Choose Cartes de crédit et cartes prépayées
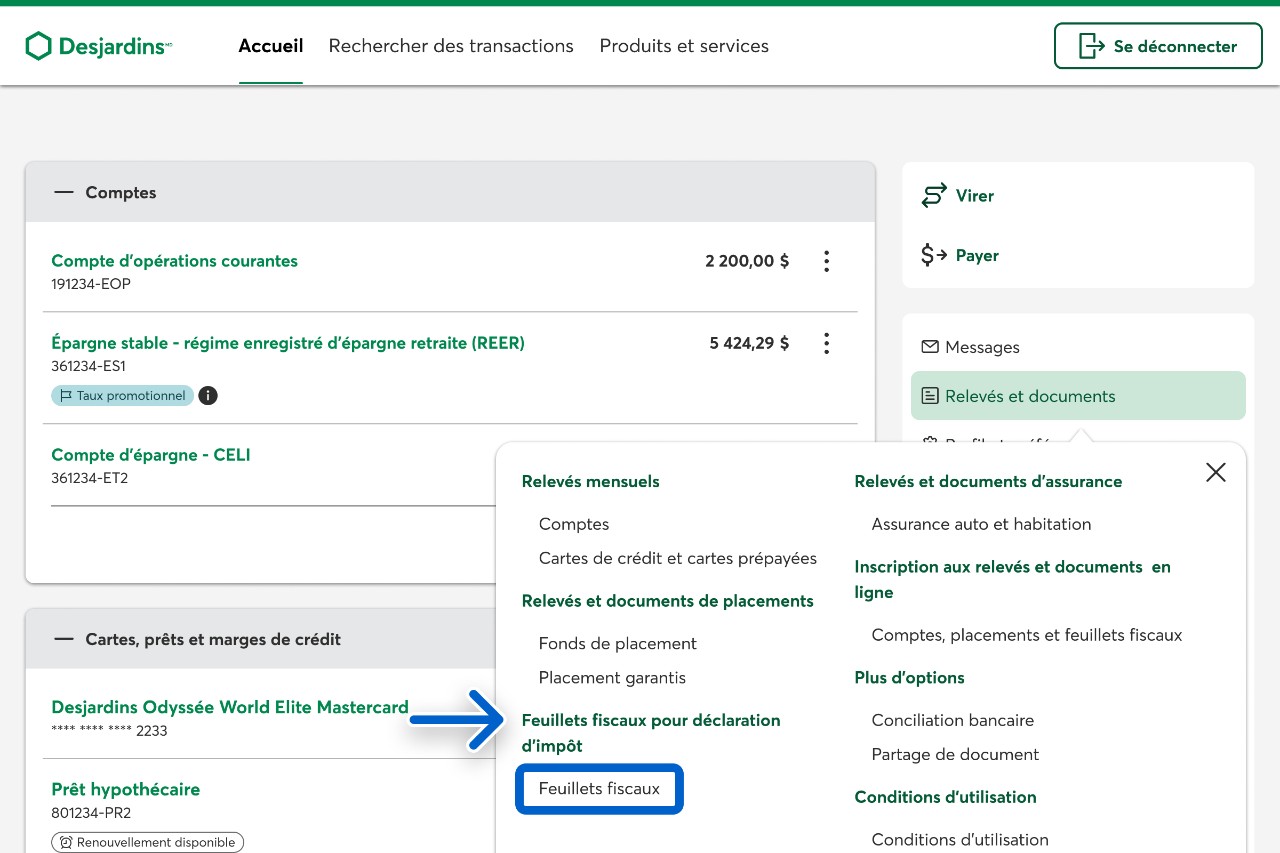This screenshot has width=1280, height=853. 677,558
